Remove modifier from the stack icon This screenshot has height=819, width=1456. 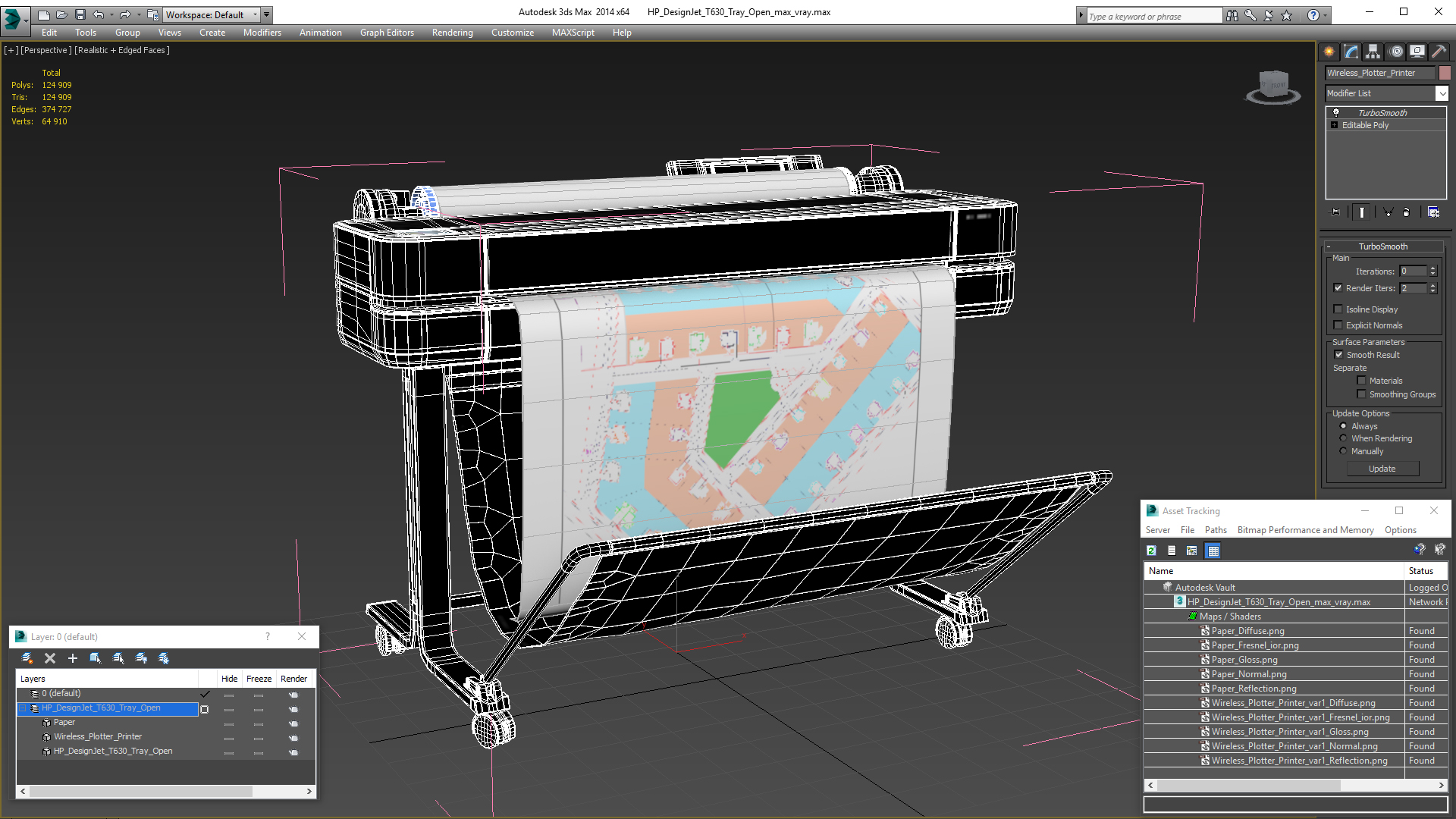click(x=1407, y=212)
